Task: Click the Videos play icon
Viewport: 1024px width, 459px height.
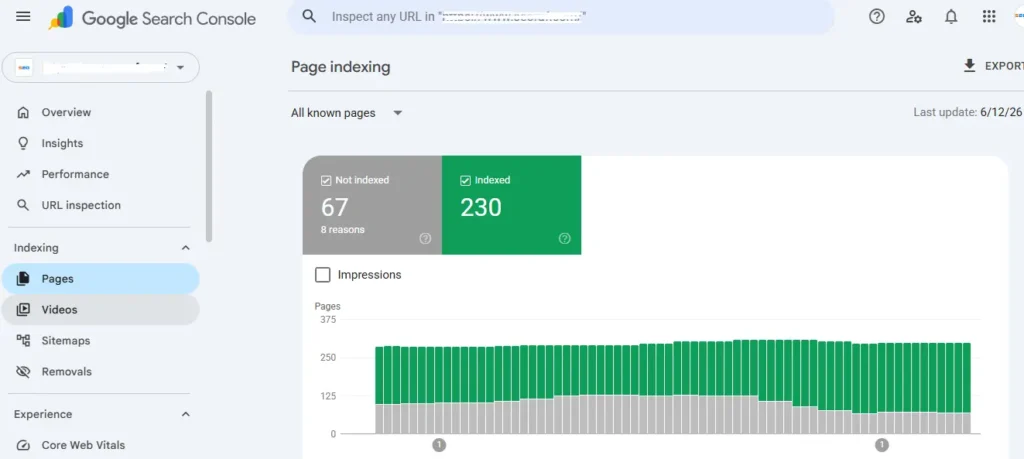Action: [x=23, y=309]
